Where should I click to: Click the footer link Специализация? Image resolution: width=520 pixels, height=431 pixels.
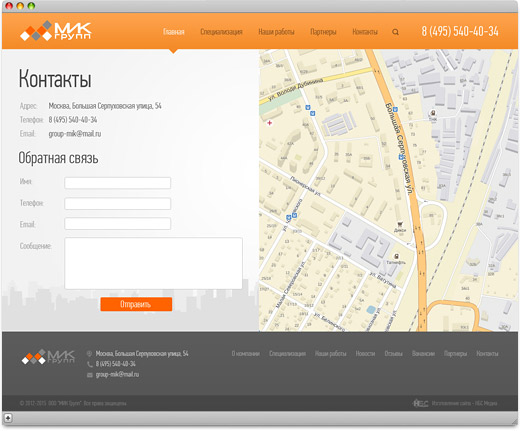tap(287, 353)
